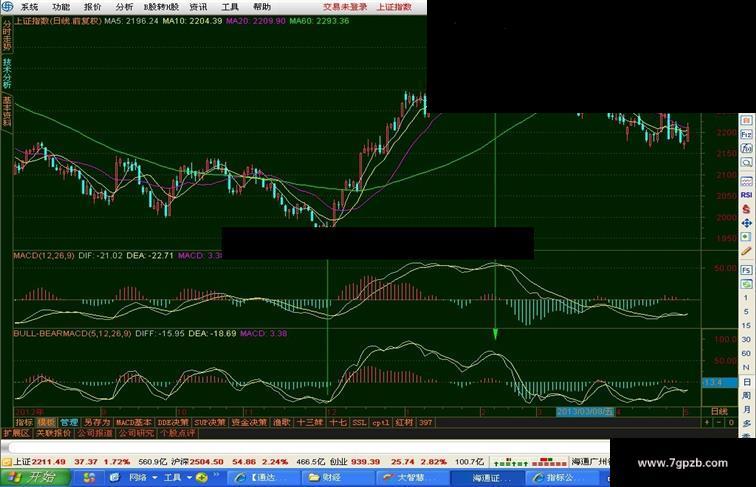Select the 周 weekly period
This screenshot has width=756, height=487.
746,395
